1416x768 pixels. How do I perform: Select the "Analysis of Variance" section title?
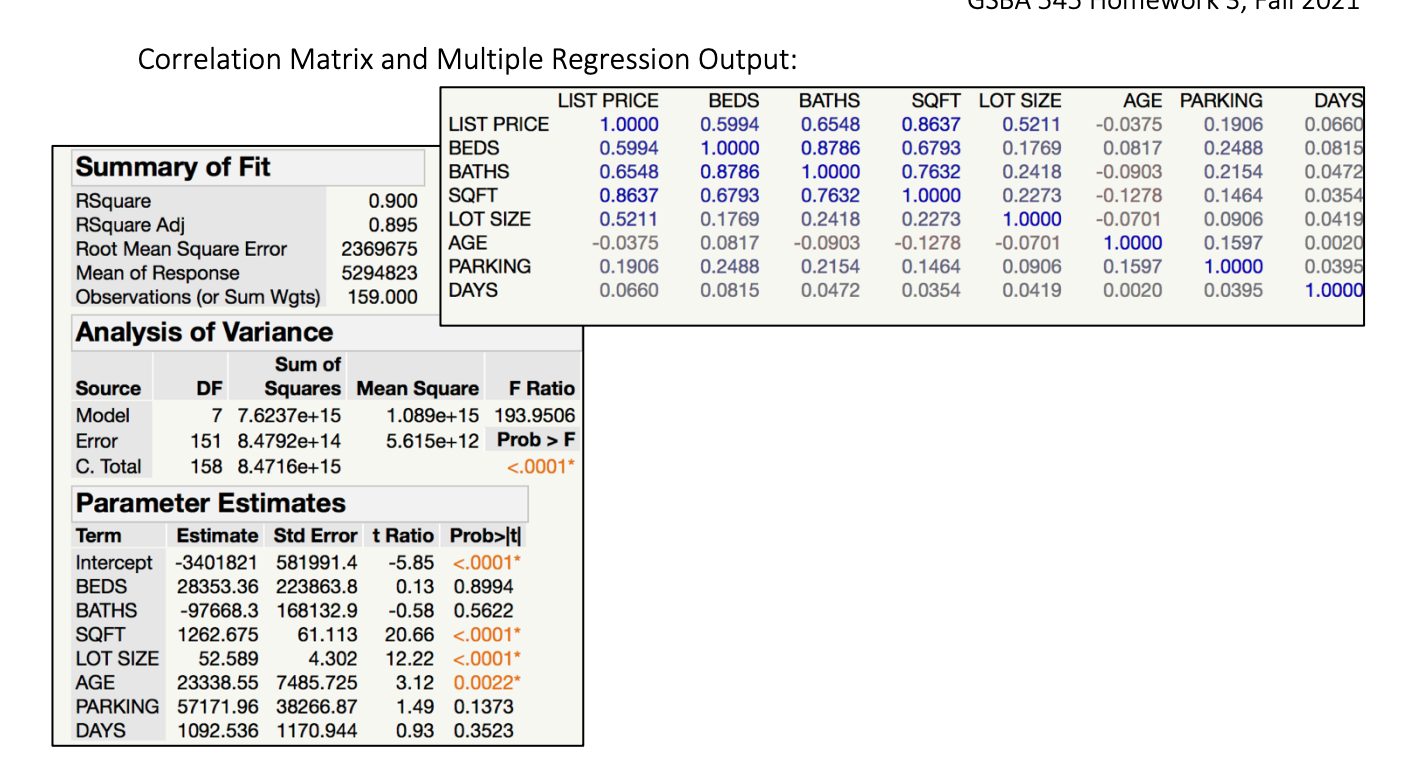(205, 332)
